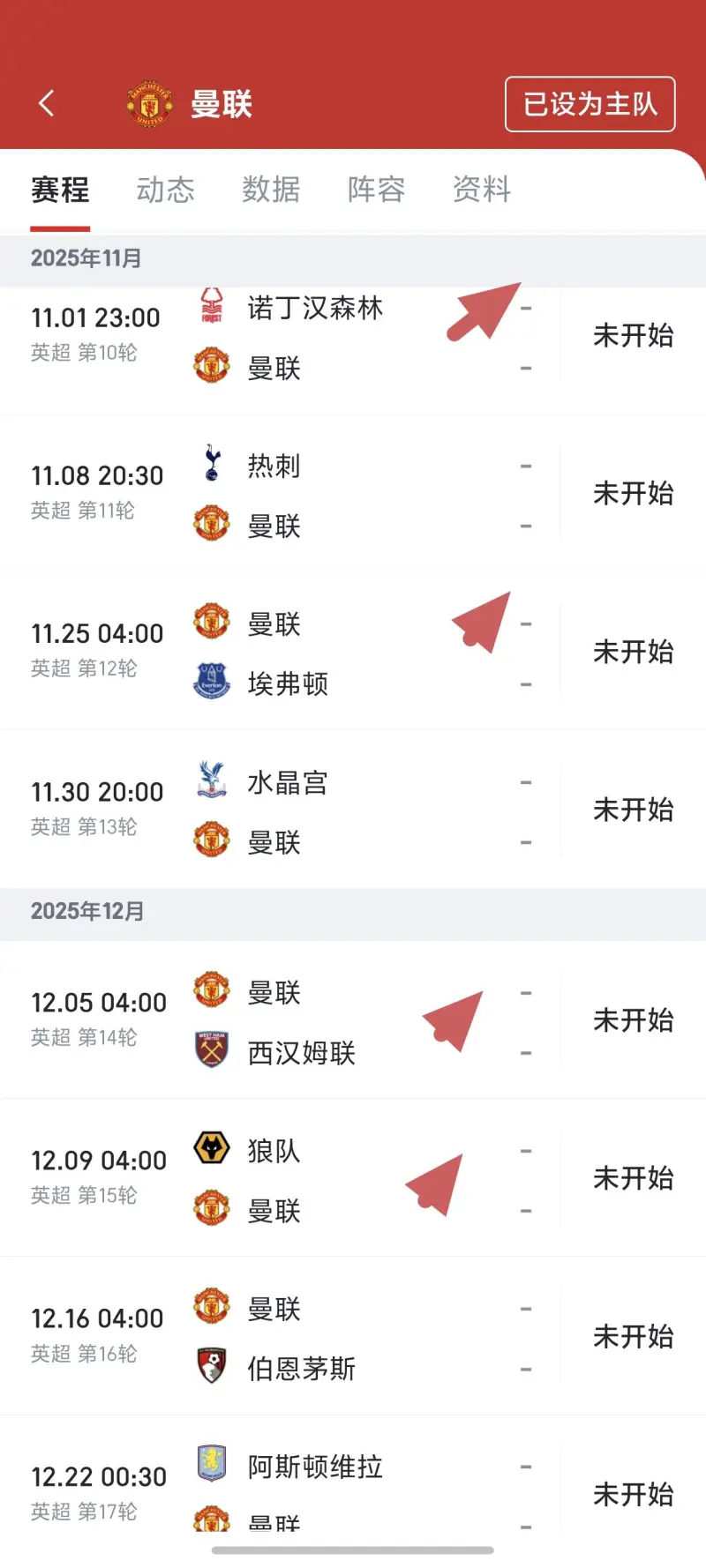Tap the Wolves team logo
The width and height of the screenshot is (706, 1568).
tap(212, 1149)
